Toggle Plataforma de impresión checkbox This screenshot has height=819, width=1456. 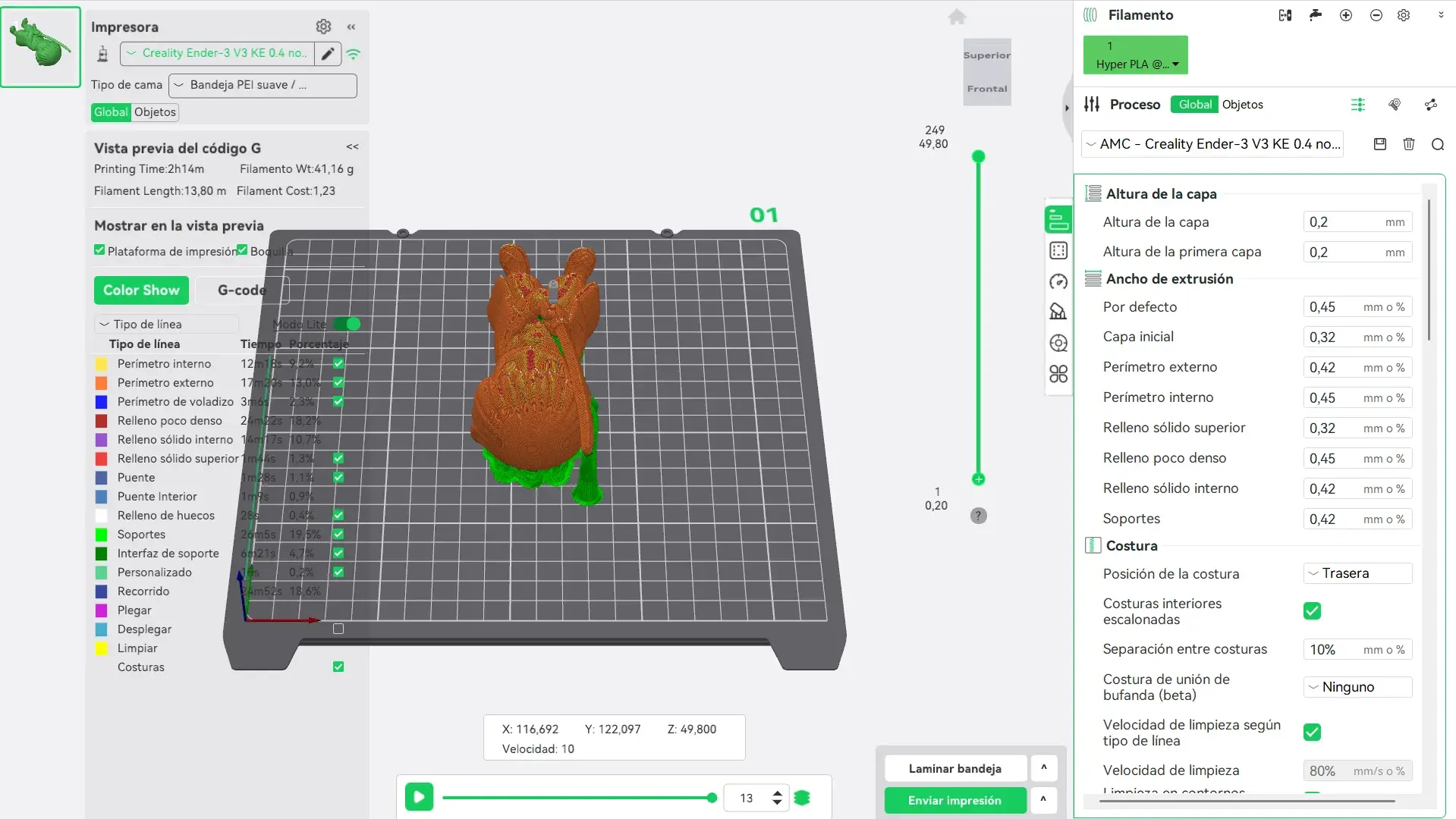coord(99,250)
